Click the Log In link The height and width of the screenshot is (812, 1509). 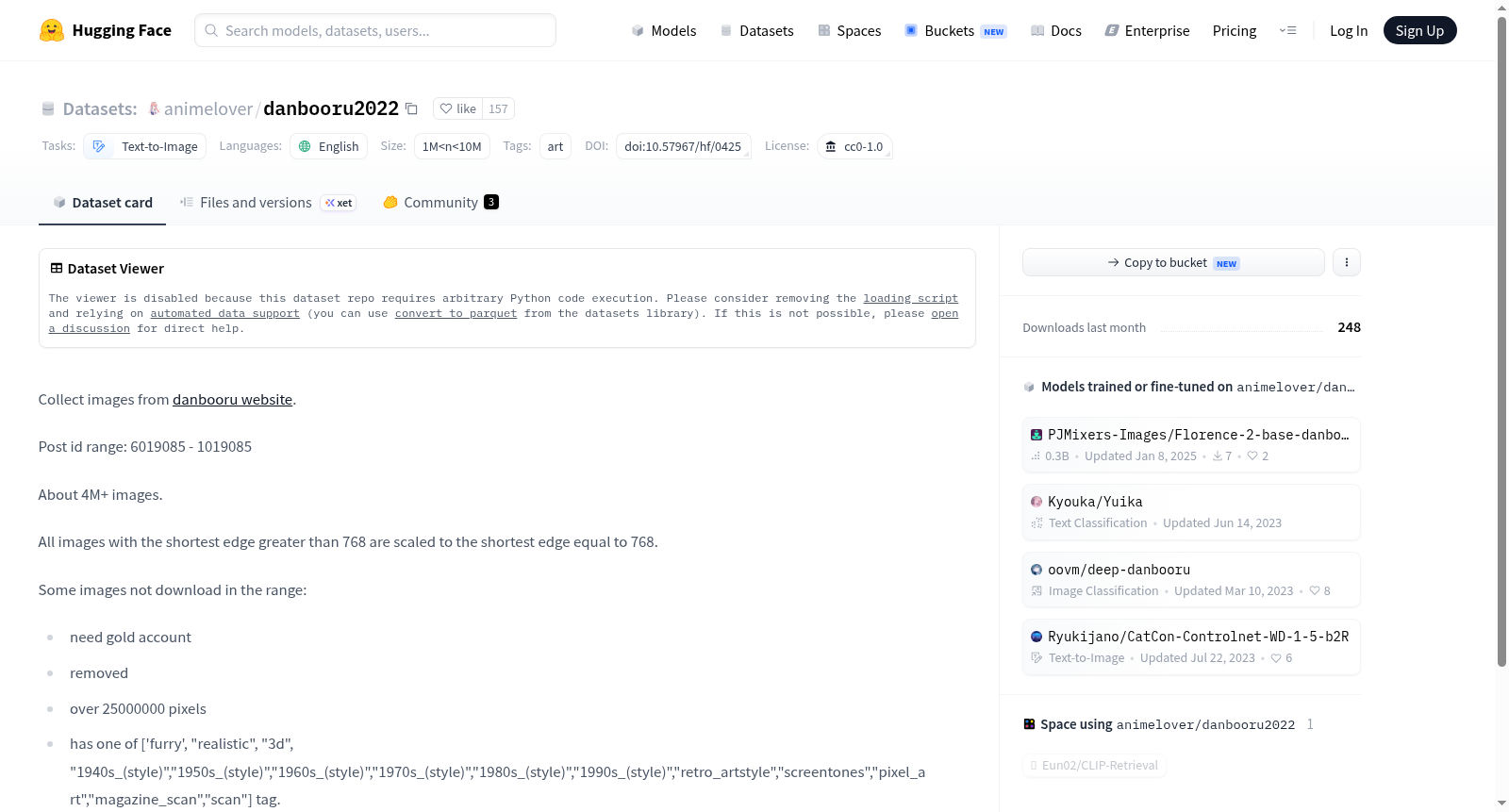click(1349, 30)
